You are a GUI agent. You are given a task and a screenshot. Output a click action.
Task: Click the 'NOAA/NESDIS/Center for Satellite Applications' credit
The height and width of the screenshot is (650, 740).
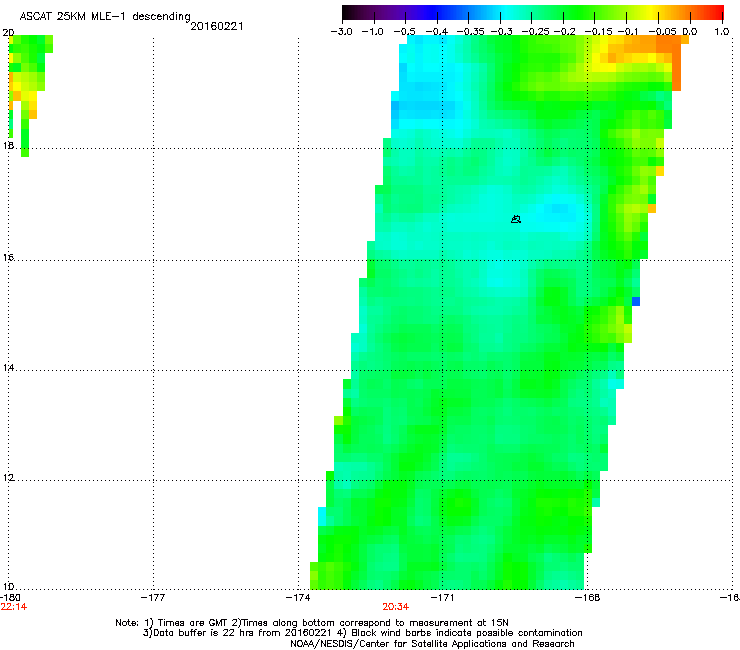click(x=432, y=644)
